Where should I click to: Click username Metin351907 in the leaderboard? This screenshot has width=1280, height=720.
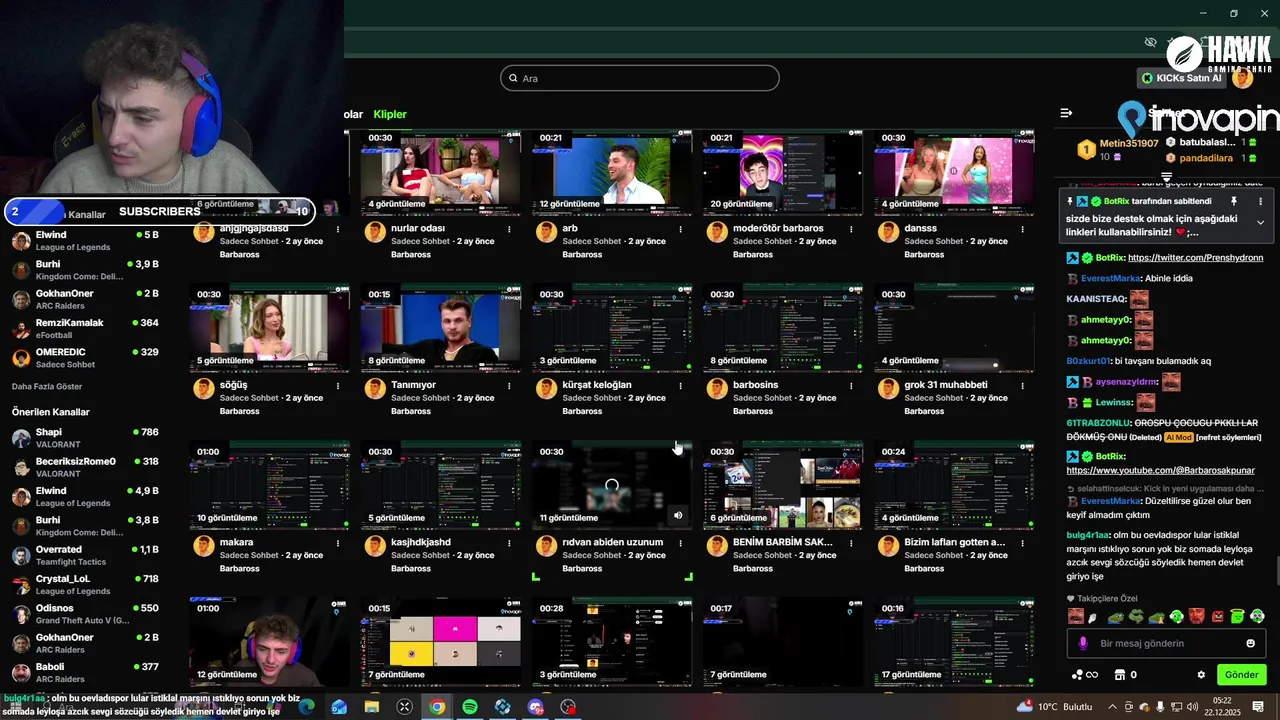click(x=1129, y=144)
